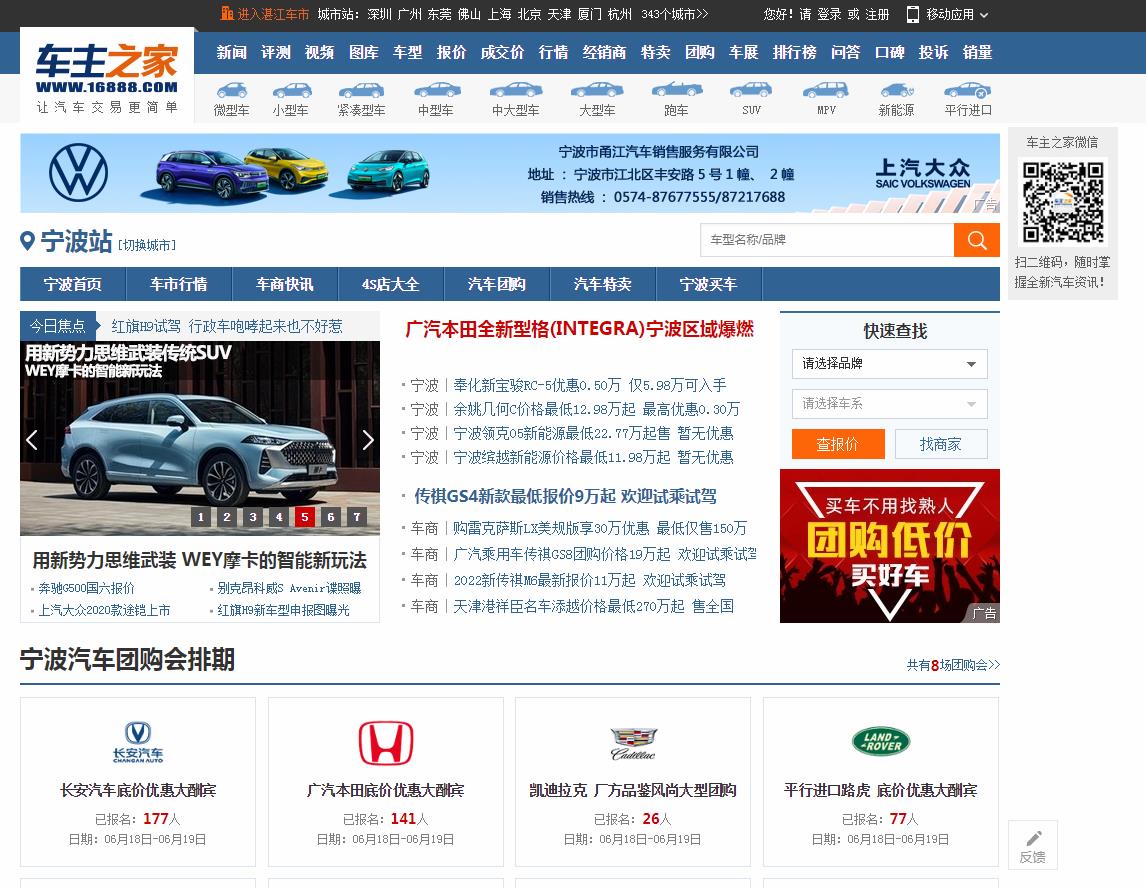Image resolution: width=1146 pixels, height=888 pixels.
Task: Open the 广汽本田全新型格(INTEGRA) headline
Action: coord(580,329)
